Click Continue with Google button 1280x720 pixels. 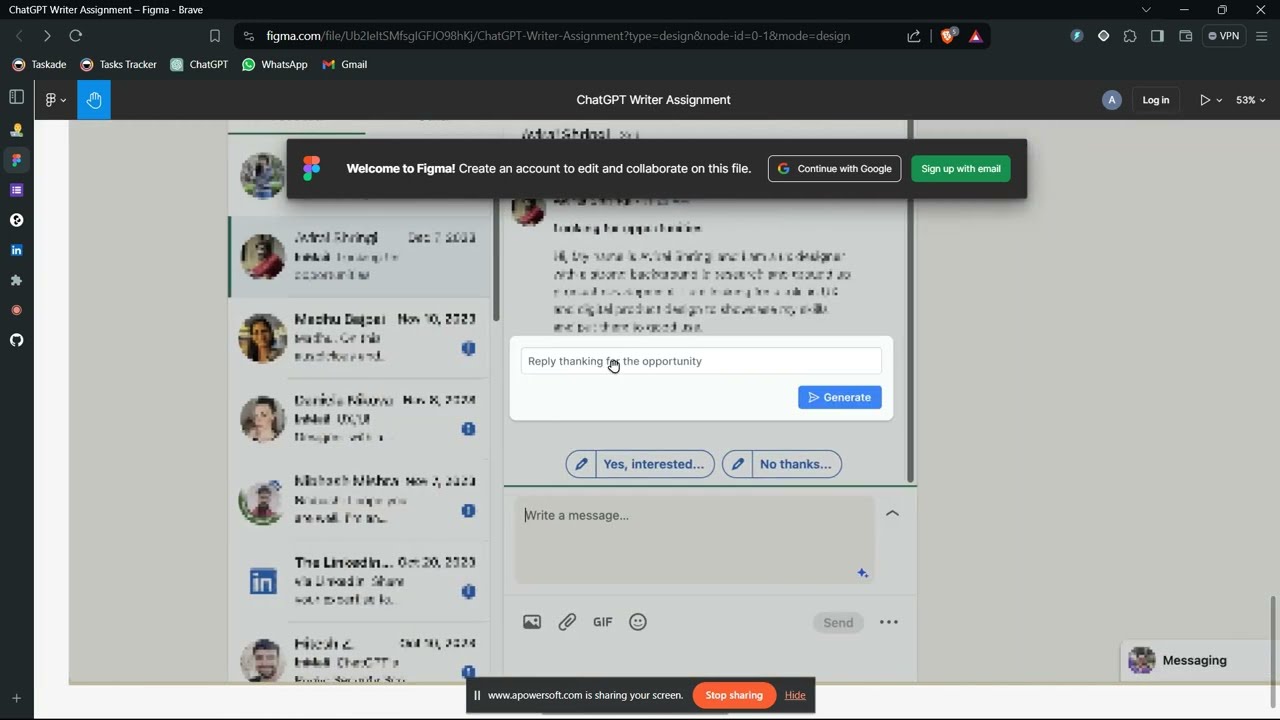coord(834,169)
